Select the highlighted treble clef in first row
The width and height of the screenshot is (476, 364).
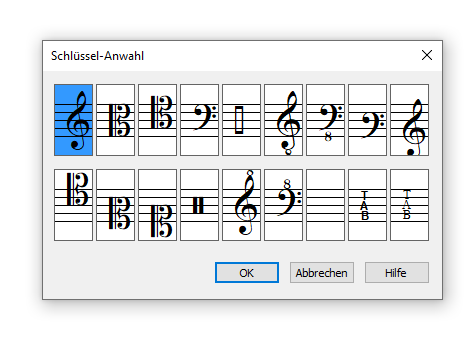(x=73, y=120)
